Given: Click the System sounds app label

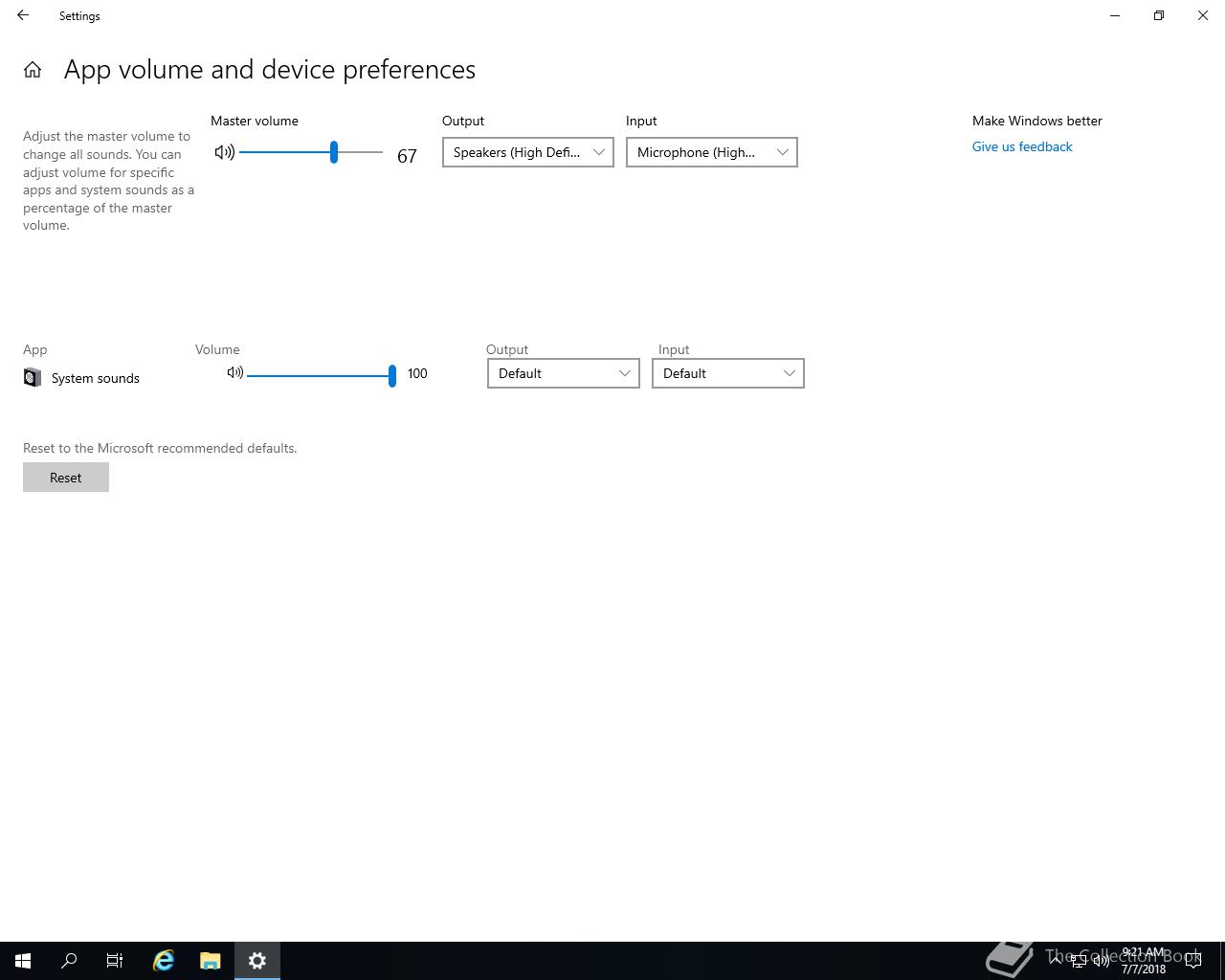Looking at the screenshot, I should click(96, 378).
